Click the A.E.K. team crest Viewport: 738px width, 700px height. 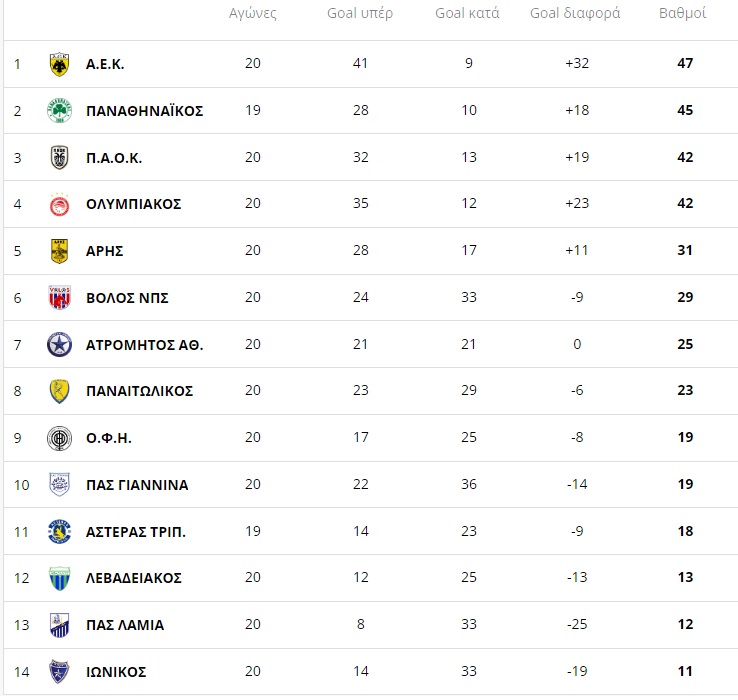59,64
